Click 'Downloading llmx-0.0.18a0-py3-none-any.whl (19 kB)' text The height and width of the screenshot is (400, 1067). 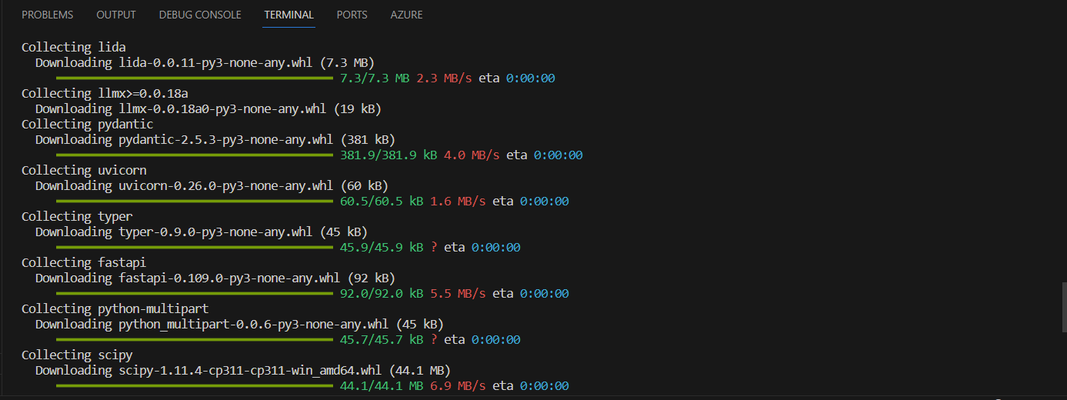pyautogui.click(x=208, y=109)
